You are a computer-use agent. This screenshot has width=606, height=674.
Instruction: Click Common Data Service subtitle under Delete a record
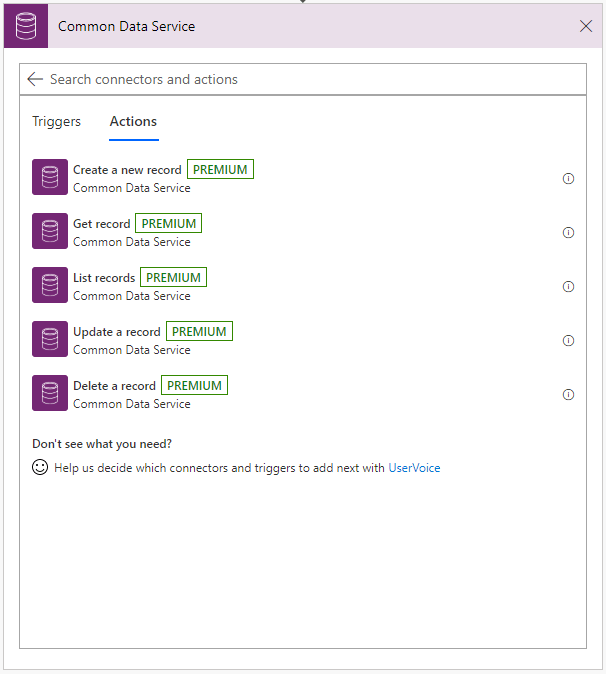click(x=132, y=404)
